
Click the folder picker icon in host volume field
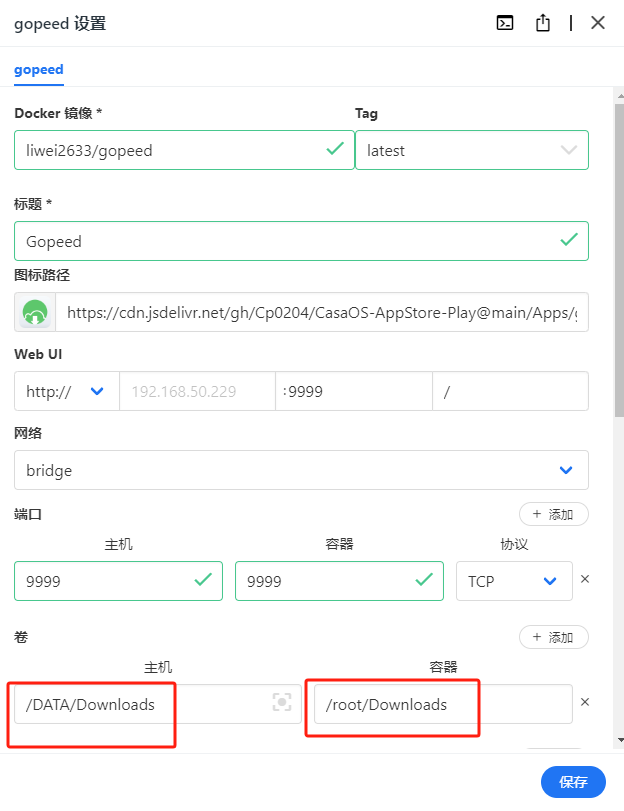coord(282,702)
